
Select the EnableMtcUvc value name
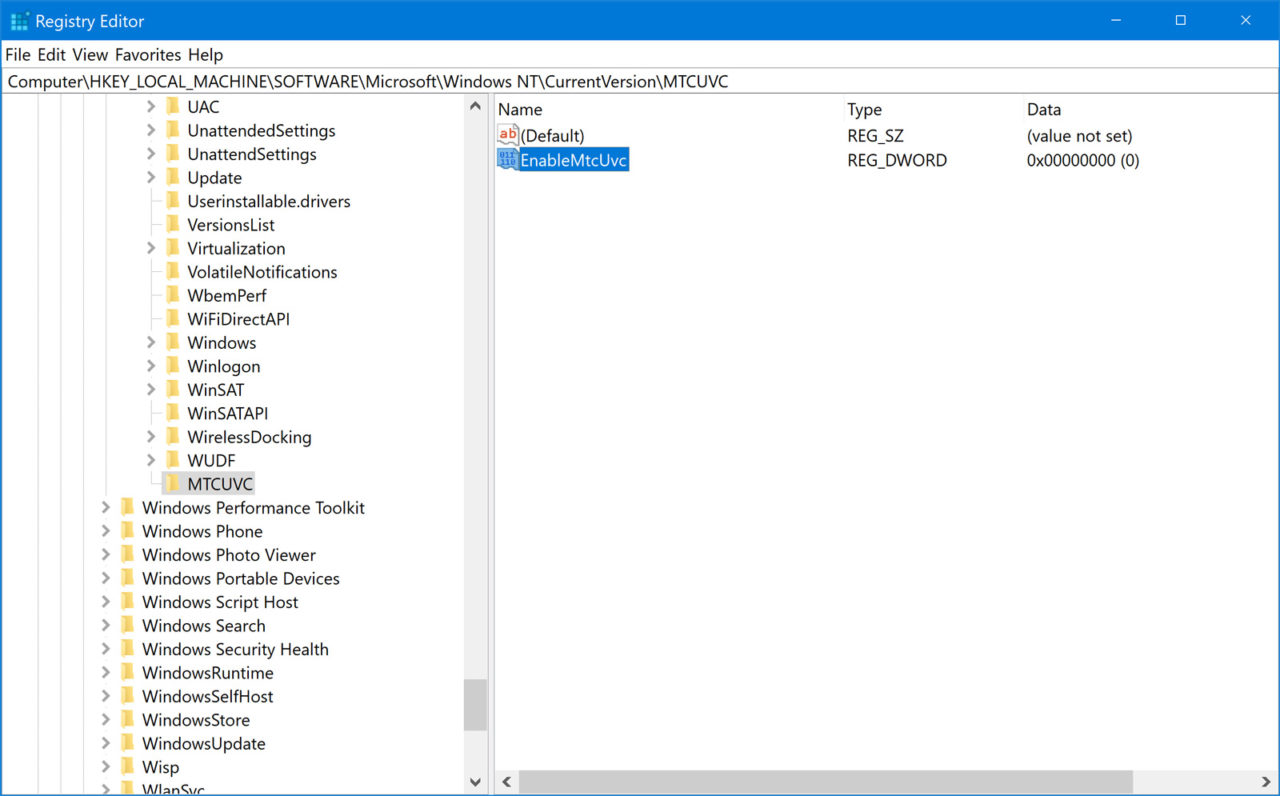[574, 160]
